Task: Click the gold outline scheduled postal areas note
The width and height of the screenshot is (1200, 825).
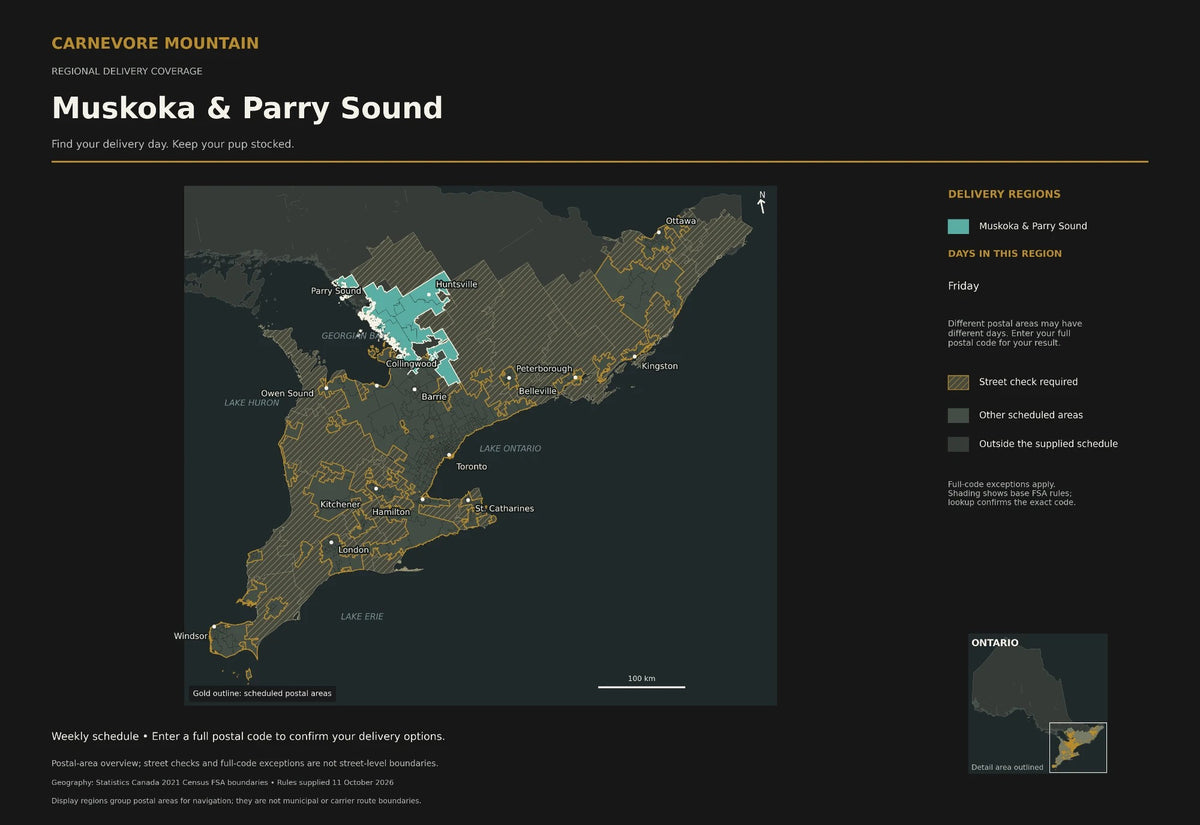Action: (x=262, y=693)
